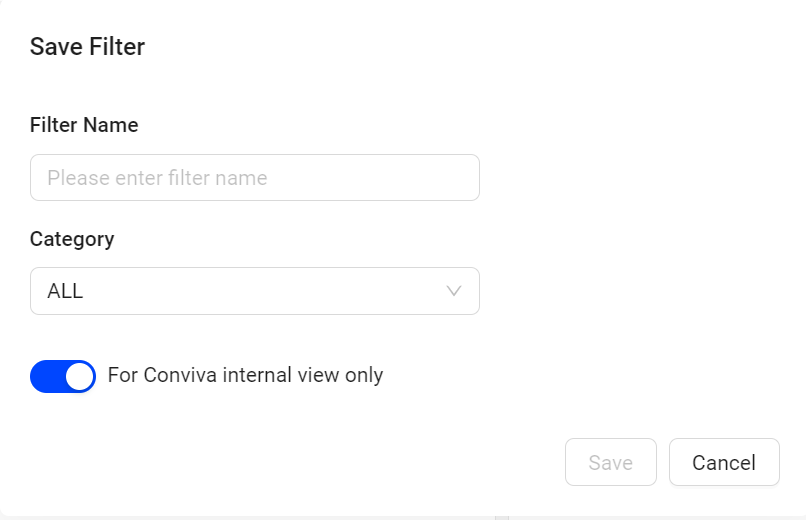This screenshot has height=520, width=806.
Task: Click the 'ALL' value in Category
Action: click(65, 291)
